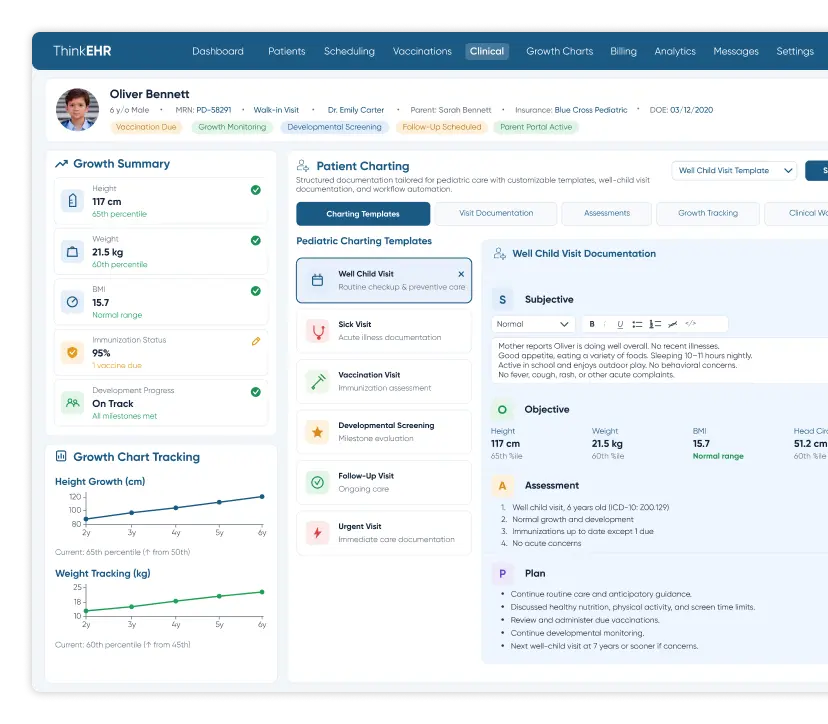Click the Weight scale icon
The width and height of the screenshot is (828, 724).
point(72,251)
